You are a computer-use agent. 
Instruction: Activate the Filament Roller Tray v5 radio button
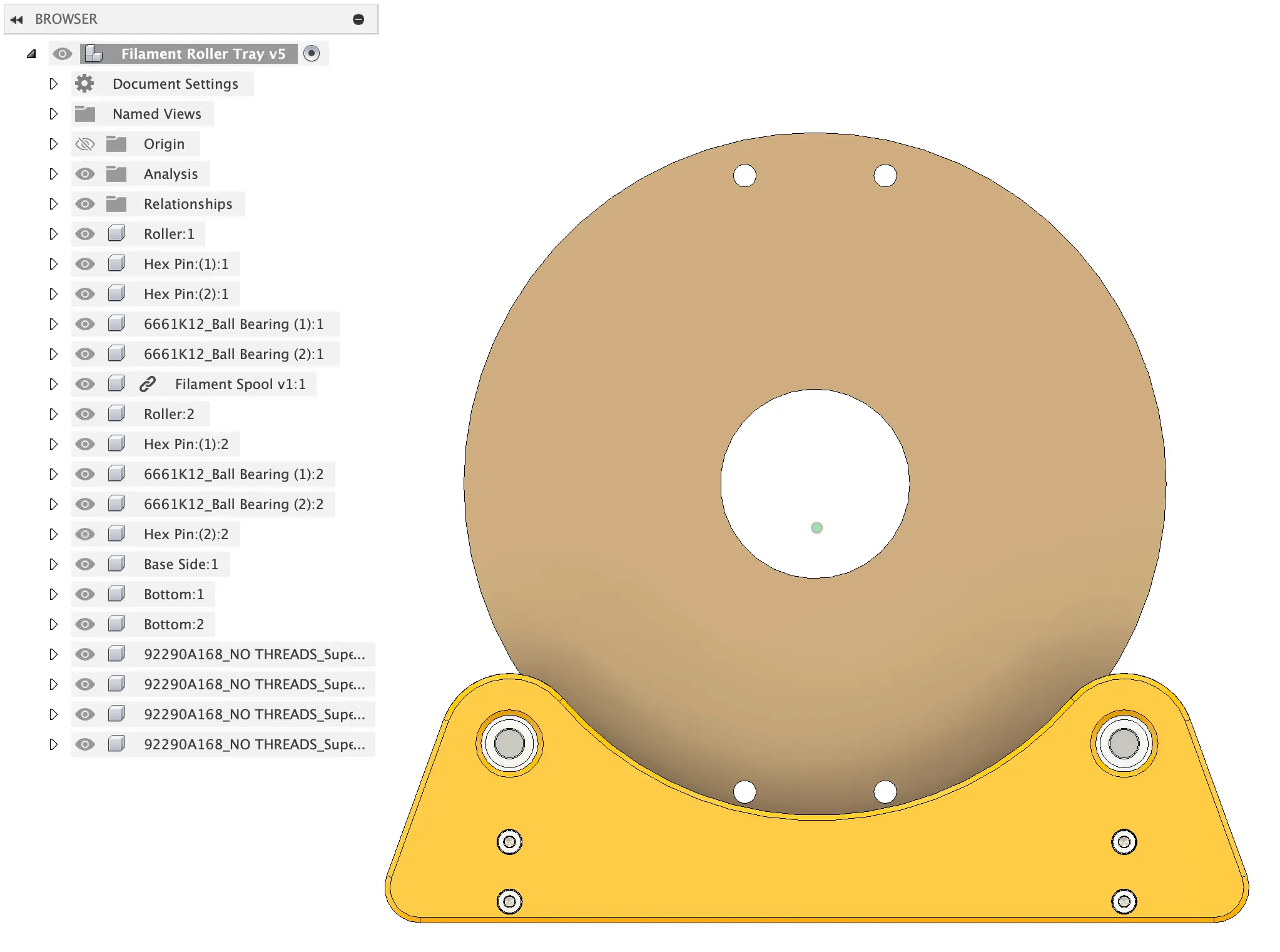tap(312, 54)
